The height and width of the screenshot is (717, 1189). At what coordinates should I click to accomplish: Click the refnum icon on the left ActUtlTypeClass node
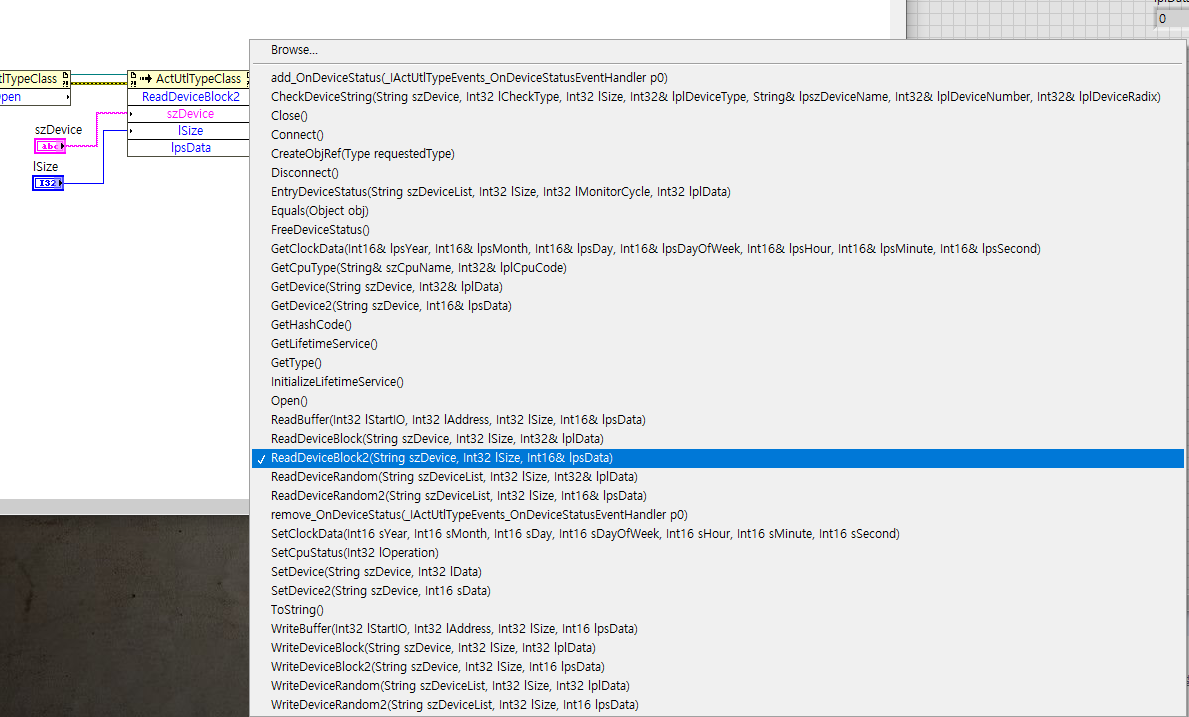[x=64, y=74]
